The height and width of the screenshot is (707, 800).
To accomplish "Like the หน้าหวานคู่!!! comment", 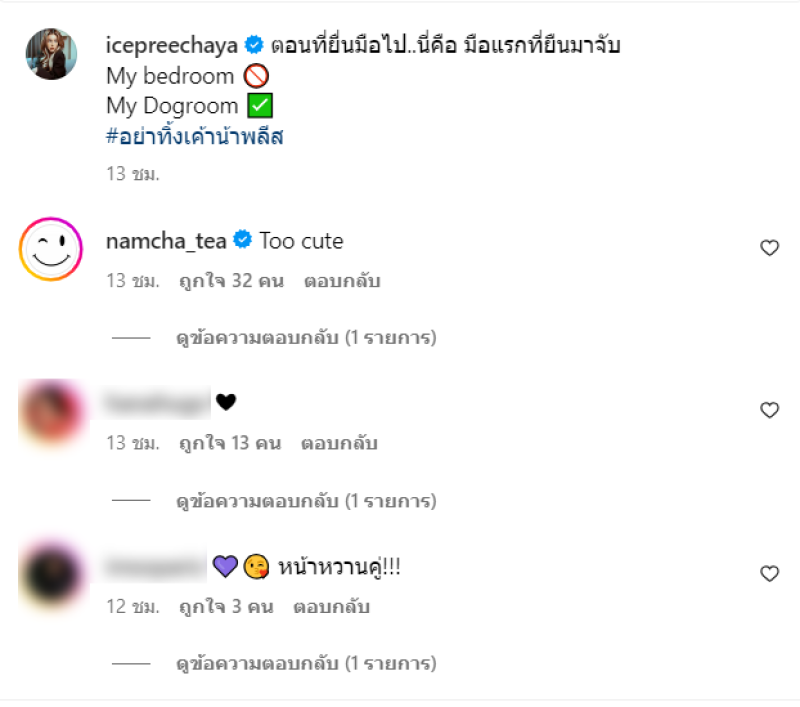I will pyautogui.click(x=769, y=573).
